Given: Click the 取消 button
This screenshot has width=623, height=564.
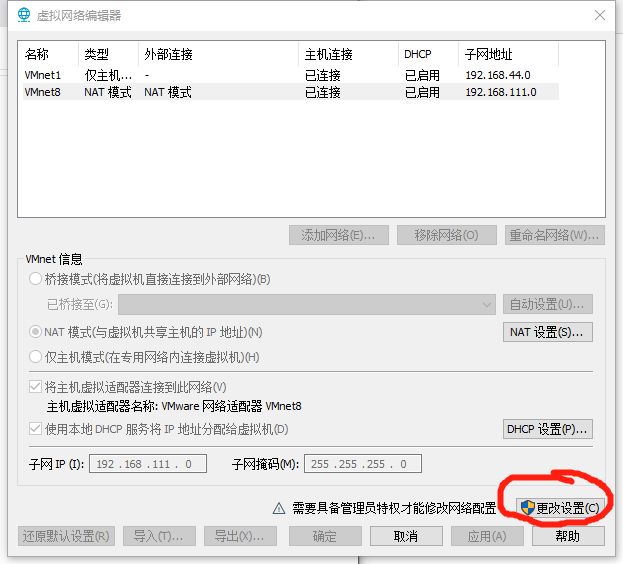Looking at the screenshot, I should click(406, 536).
